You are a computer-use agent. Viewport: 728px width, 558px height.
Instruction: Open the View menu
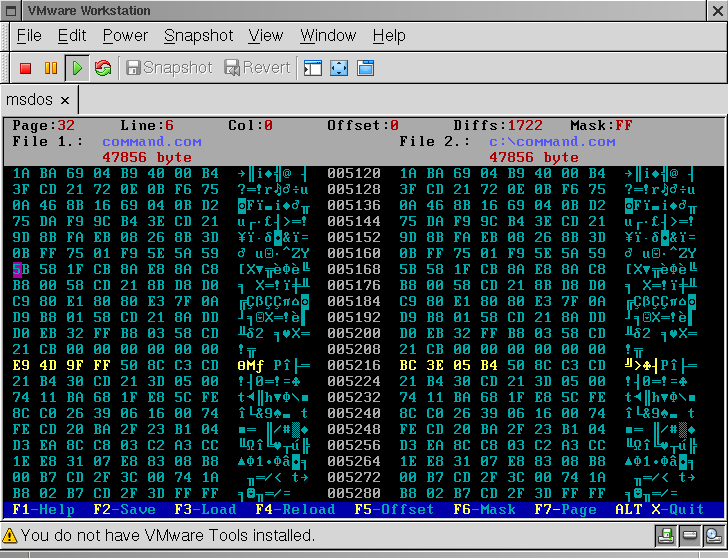[x=266, y=36]
